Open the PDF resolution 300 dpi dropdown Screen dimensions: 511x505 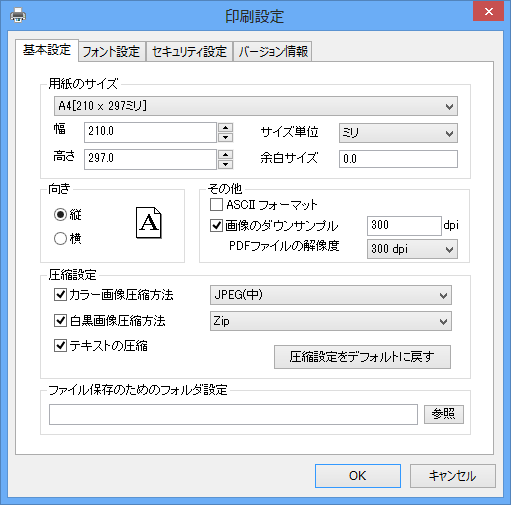tap(412, 249)
